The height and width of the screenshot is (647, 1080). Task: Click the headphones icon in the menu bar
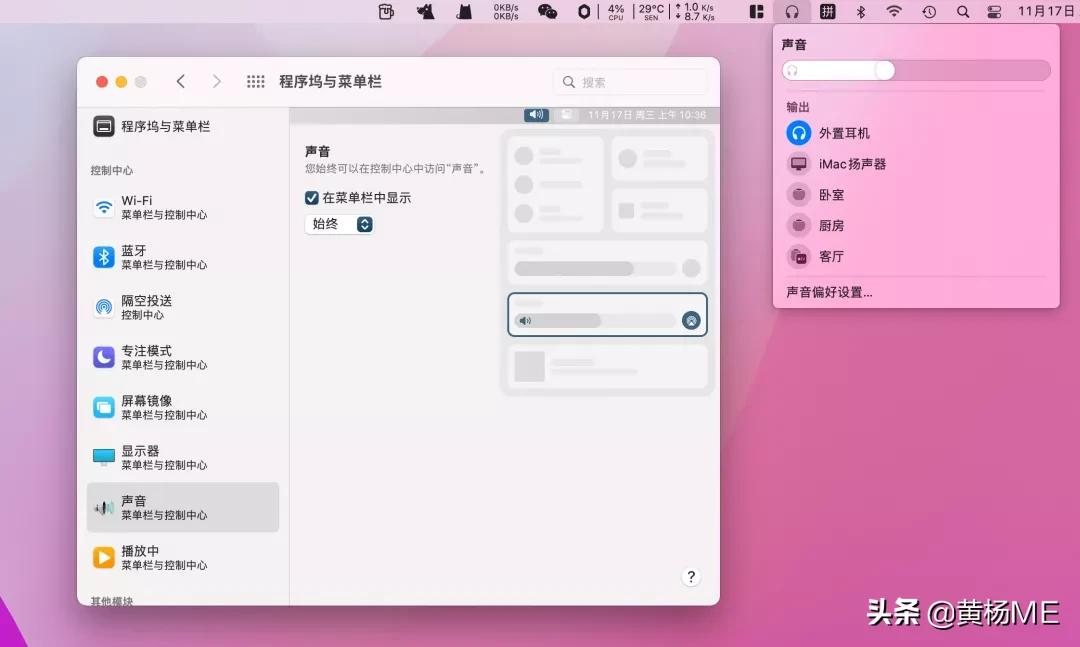click(x=793, y=12)
